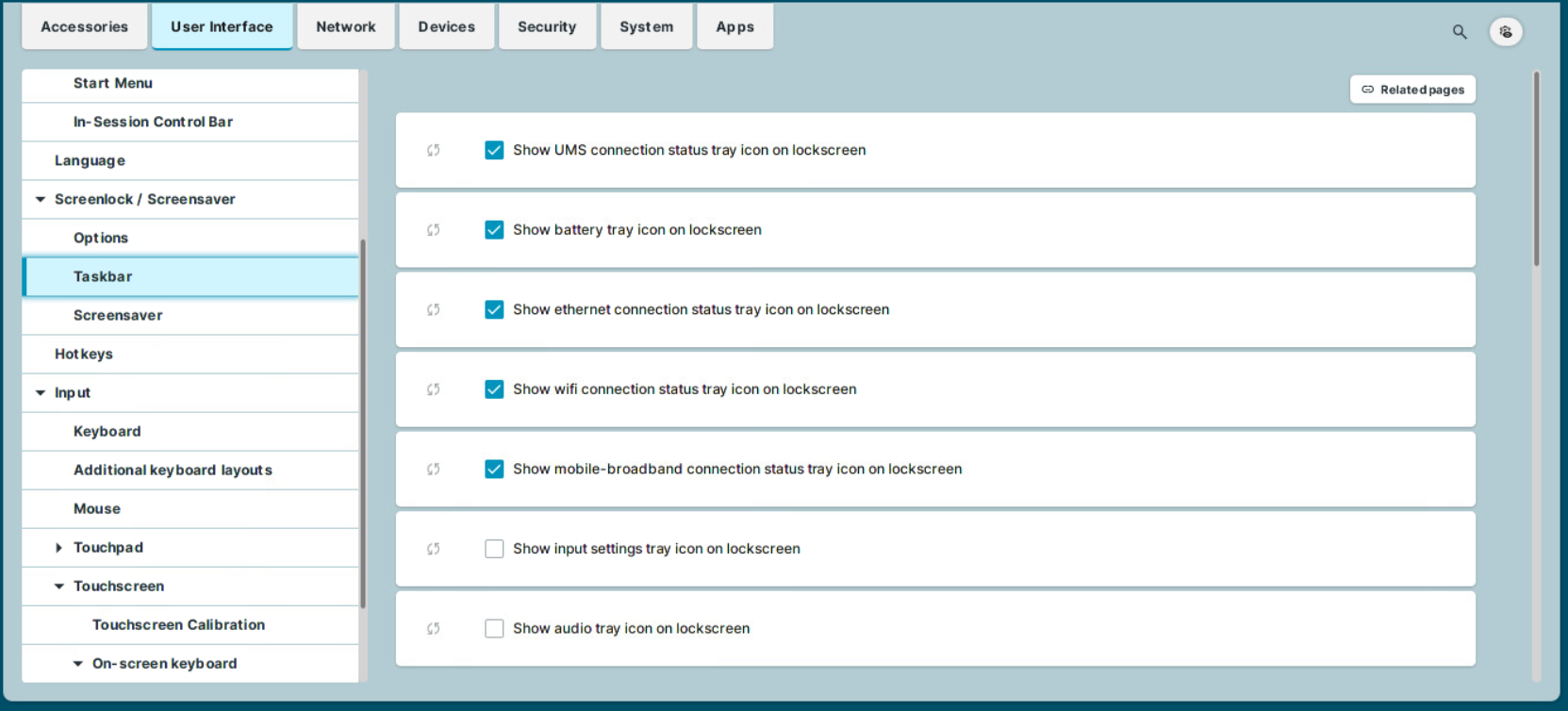Reset the wifi connection status setting icon

(x=434, y=389)
